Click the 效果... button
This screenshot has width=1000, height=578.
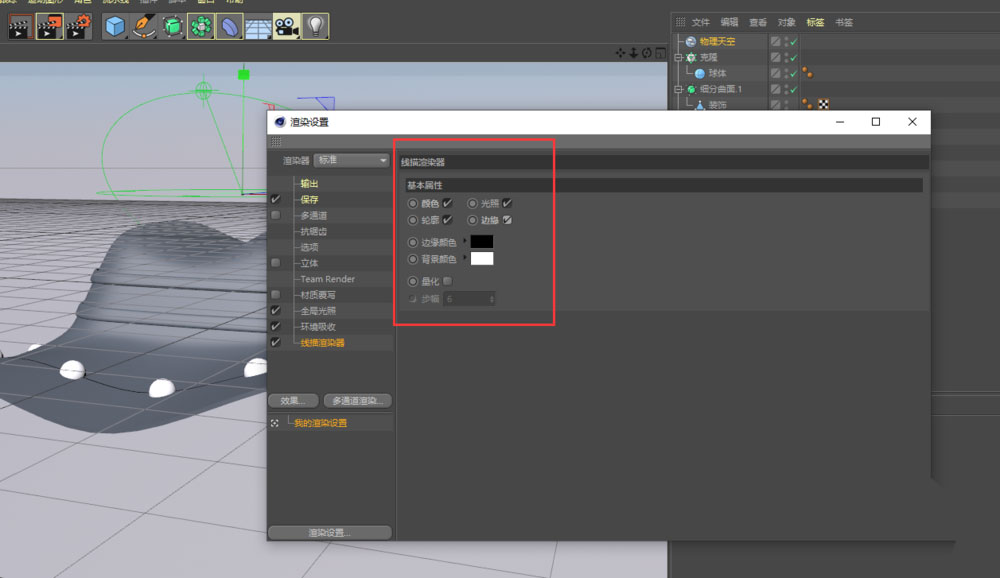point(292,400)
